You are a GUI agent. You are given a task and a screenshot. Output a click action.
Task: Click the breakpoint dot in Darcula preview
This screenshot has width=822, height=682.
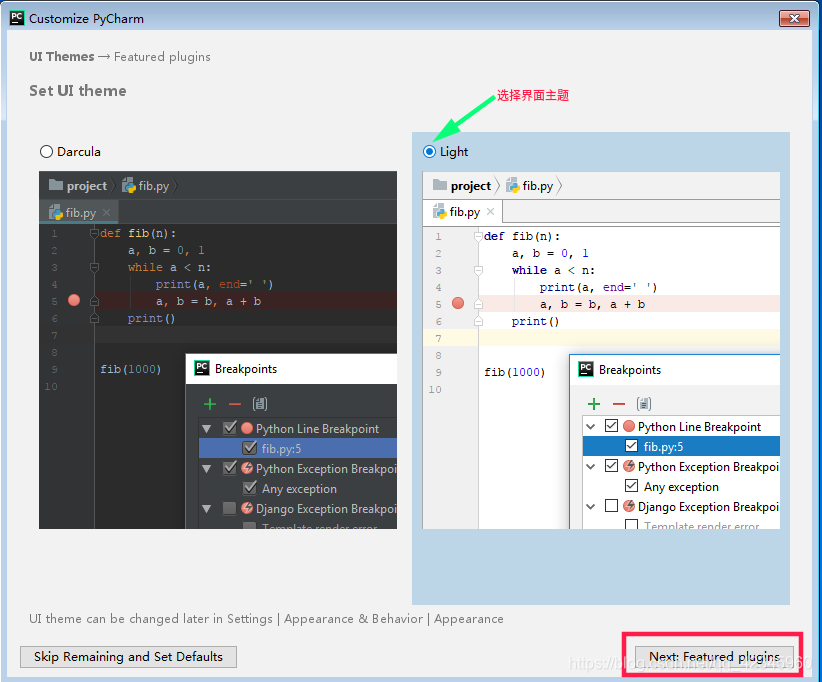(74, 300)
